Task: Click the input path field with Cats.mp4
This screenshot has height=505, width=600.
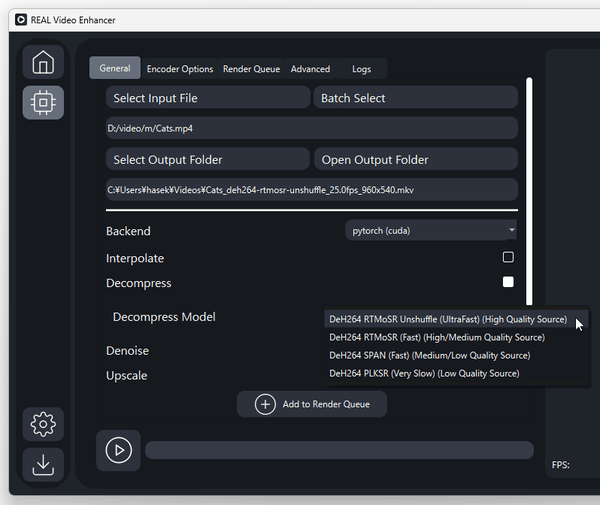Action: (x=311, y=128)
